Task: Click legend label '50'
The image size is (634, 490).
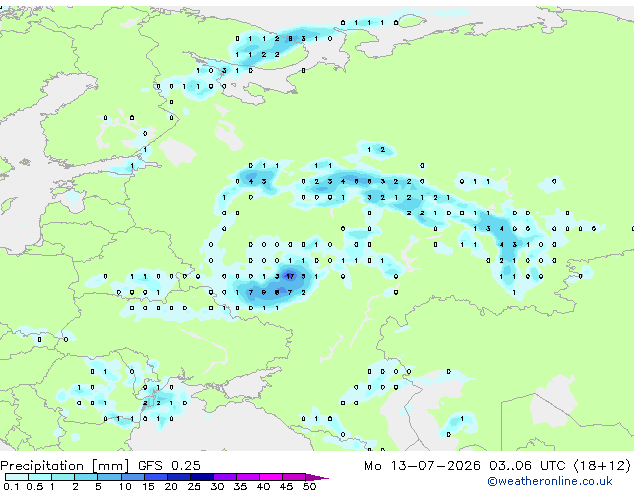Action: pyautogui.click(x=309, y=486)
